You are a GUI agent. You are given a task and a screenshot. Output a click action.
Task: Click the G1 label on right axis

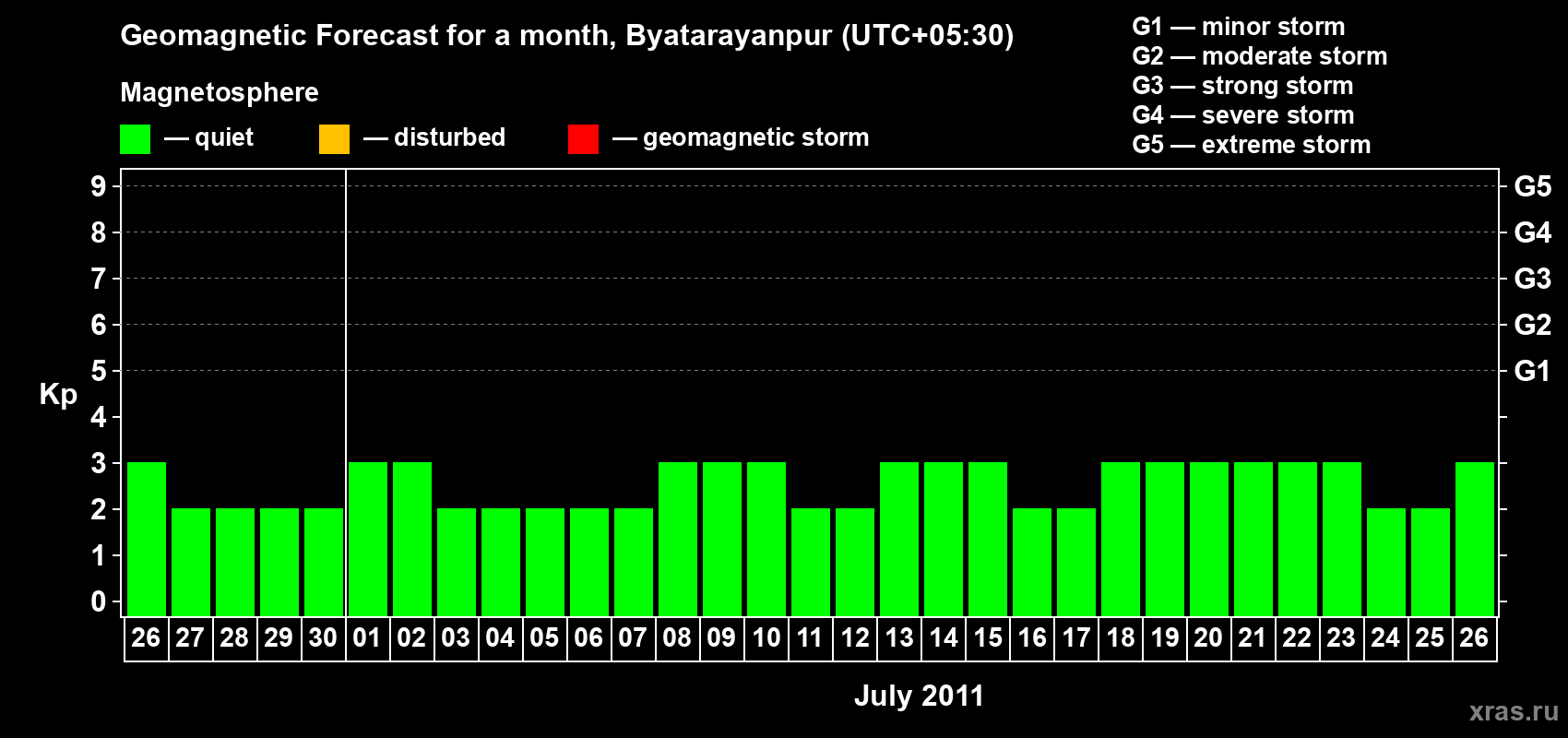pos(1532,371)
